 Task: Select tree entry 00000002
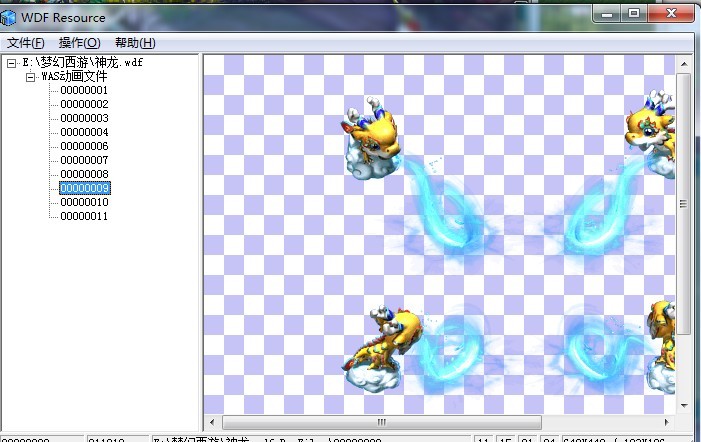(x=84, y=104)
